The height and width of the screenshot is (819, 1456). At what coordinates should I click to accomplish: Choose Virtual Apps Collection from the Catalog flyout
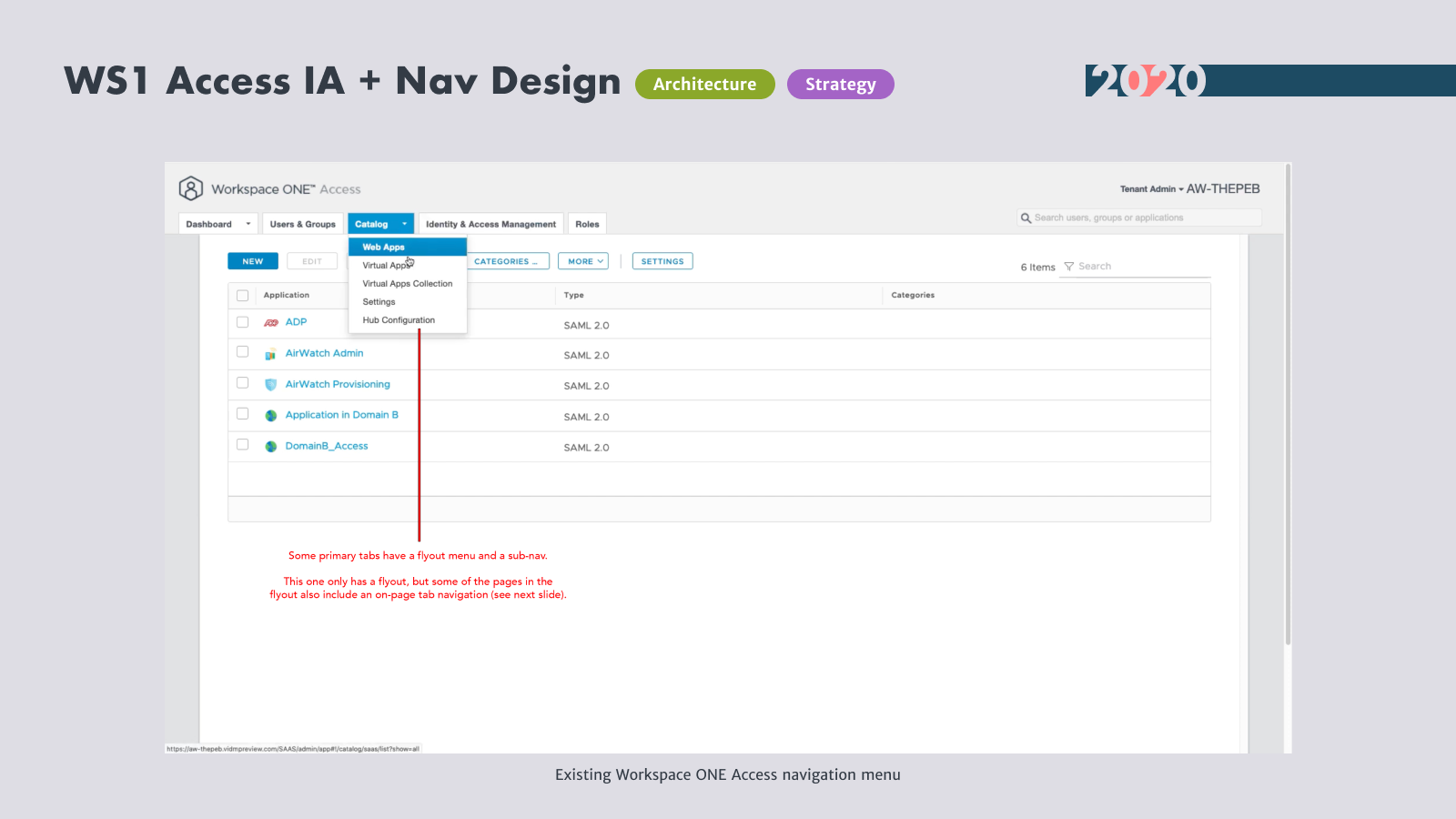pyautogui.click(x=407, y=284)
